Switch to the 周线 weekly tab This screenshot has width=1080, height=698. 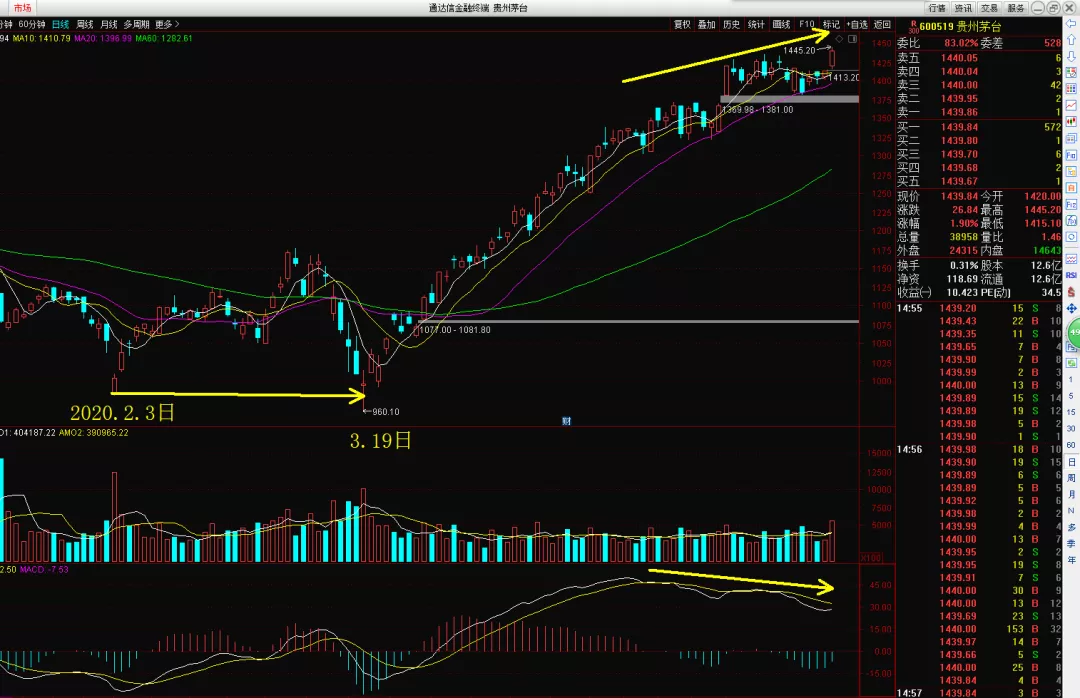click(85, 24)
